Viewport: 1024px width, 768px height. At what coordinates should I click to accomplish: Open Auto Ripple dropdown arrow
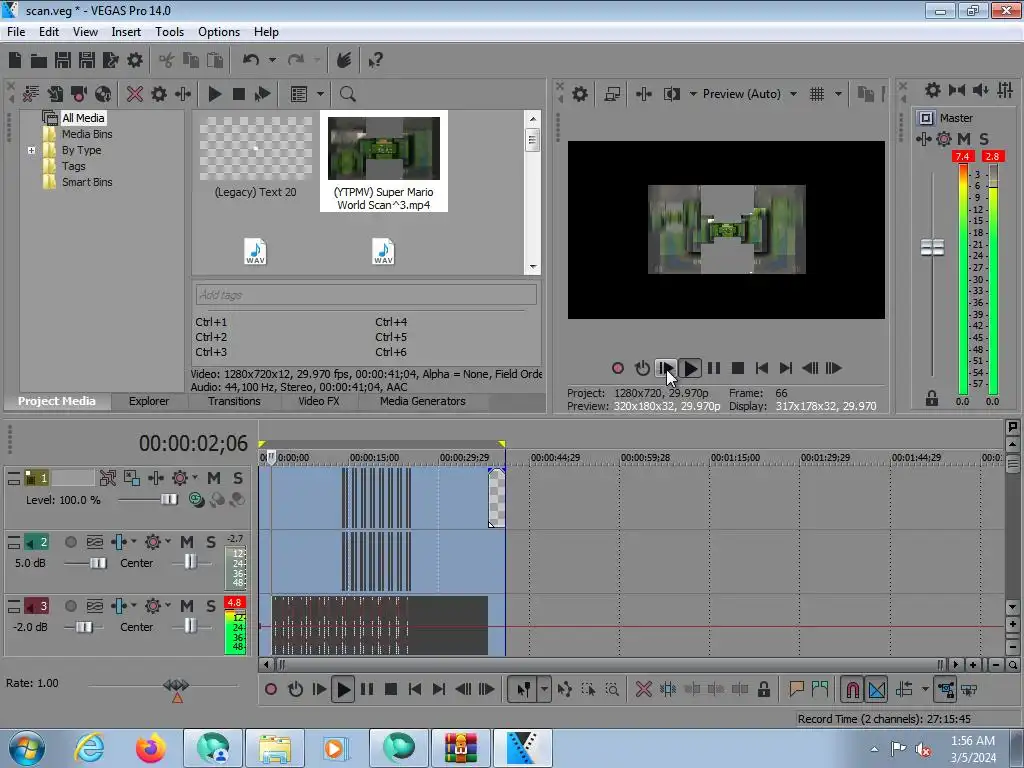tap(925, 689)
